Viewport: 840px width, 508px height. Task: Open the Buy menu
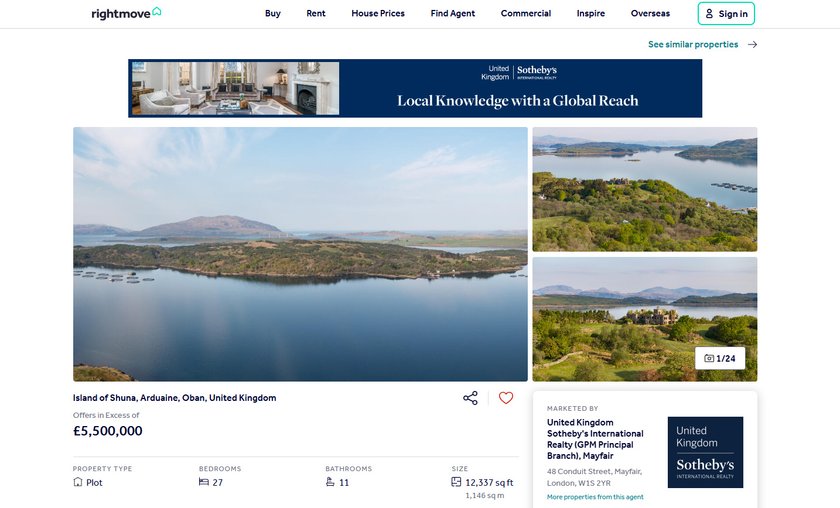[273, 13]
